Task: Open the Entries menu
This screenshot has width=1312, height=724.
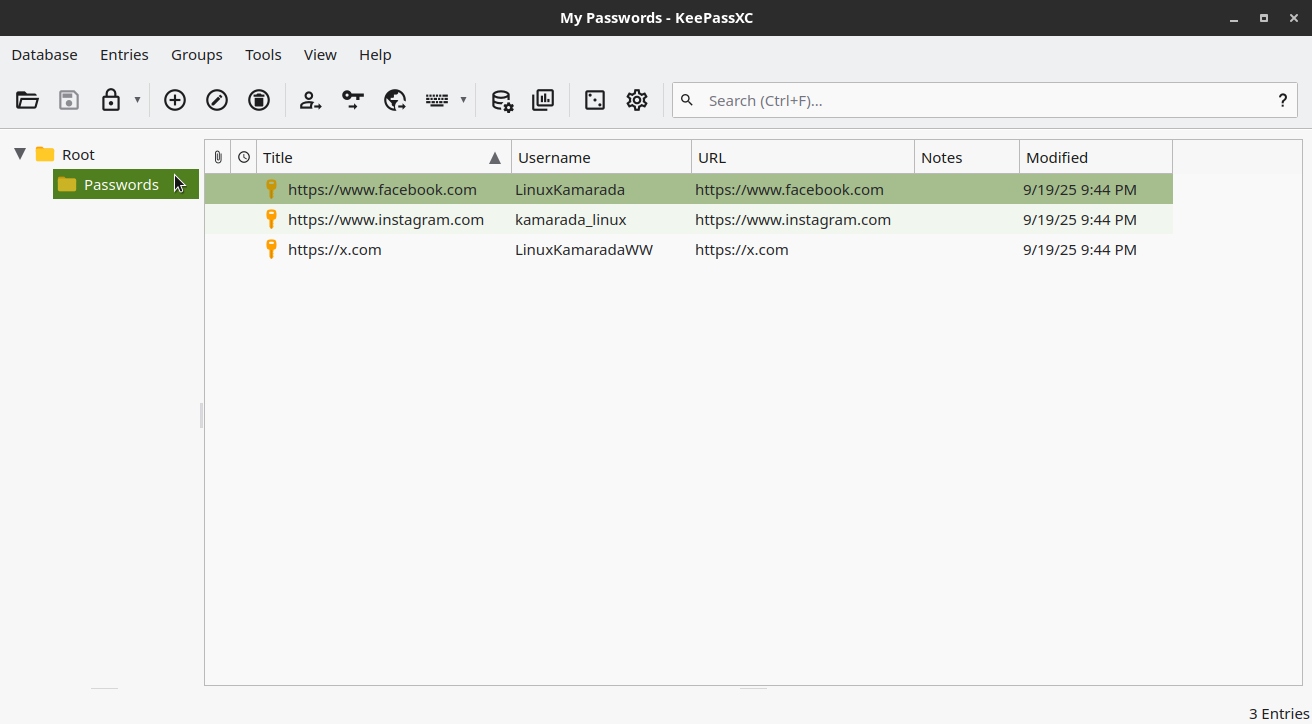Action: pos(124,55)
